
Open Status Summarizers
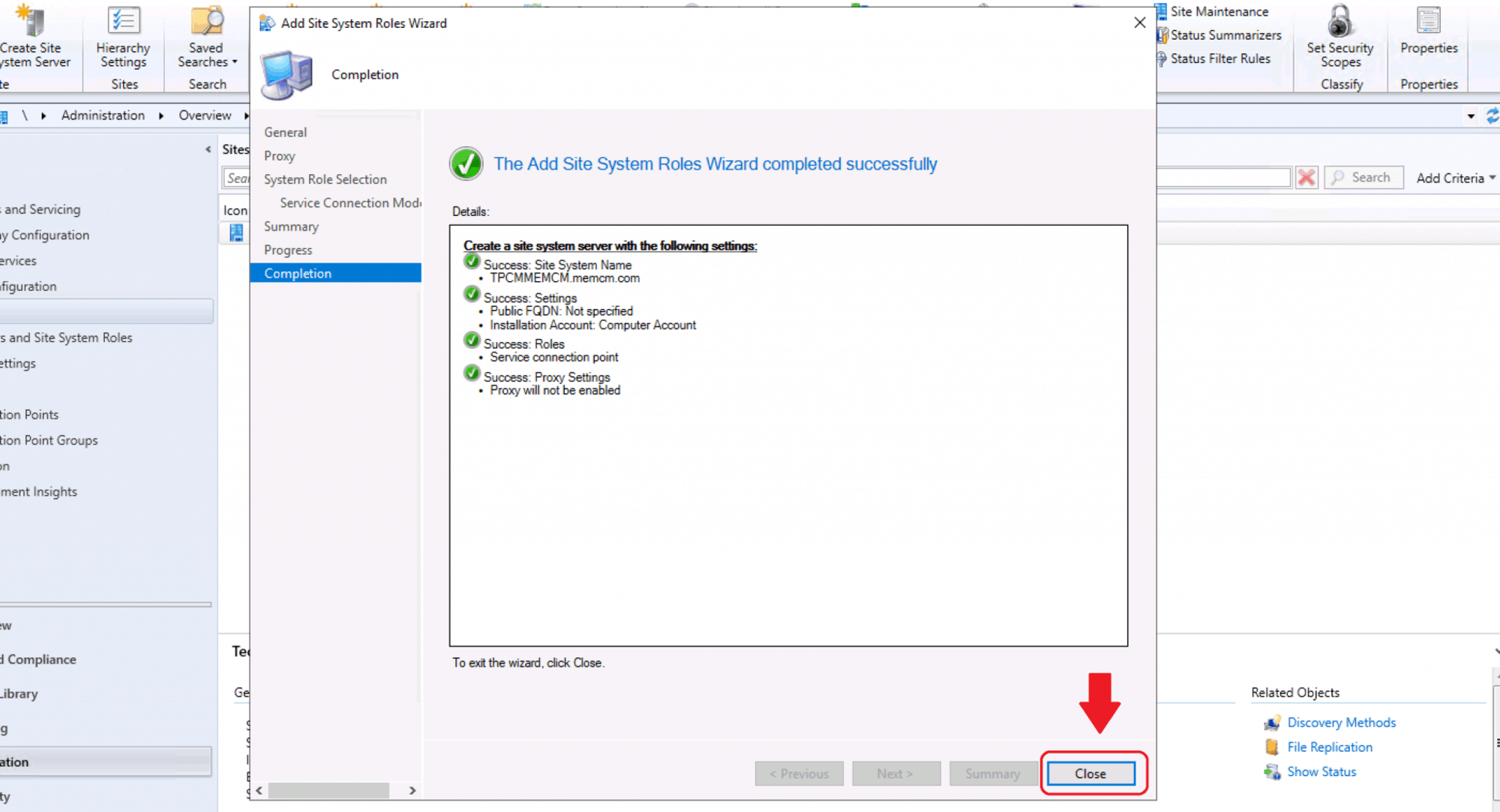coord(1225,35)
